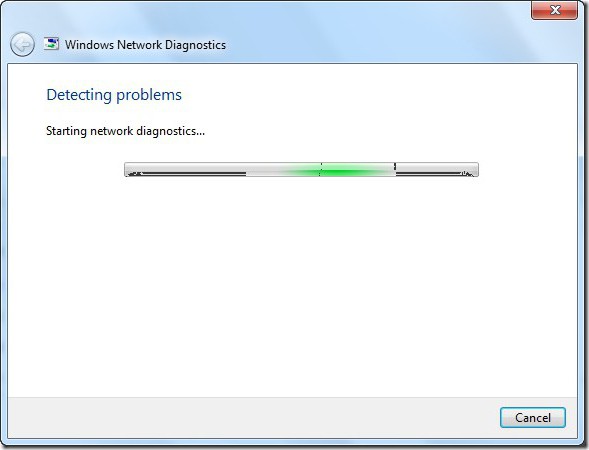Viewport: 589px width, 450px height.
Task: Click the word 'problems' in the heading
Action: (149, 95)
